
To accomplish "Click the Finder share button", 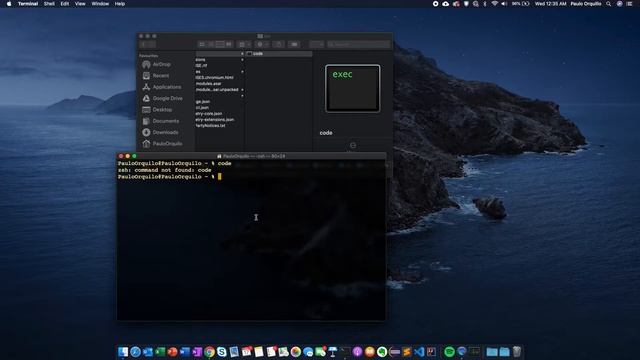I will [279, 44].
